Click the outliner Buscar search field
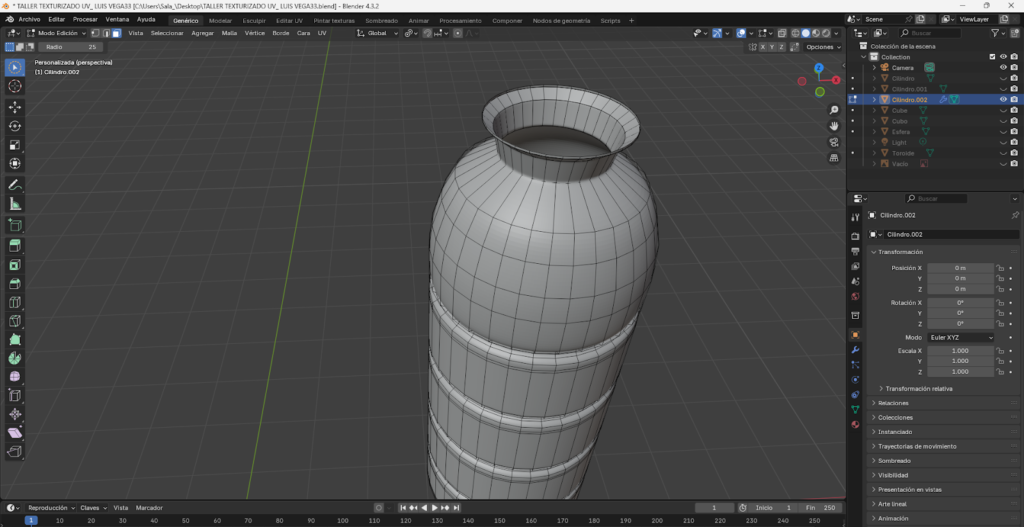 coord(930,33)
